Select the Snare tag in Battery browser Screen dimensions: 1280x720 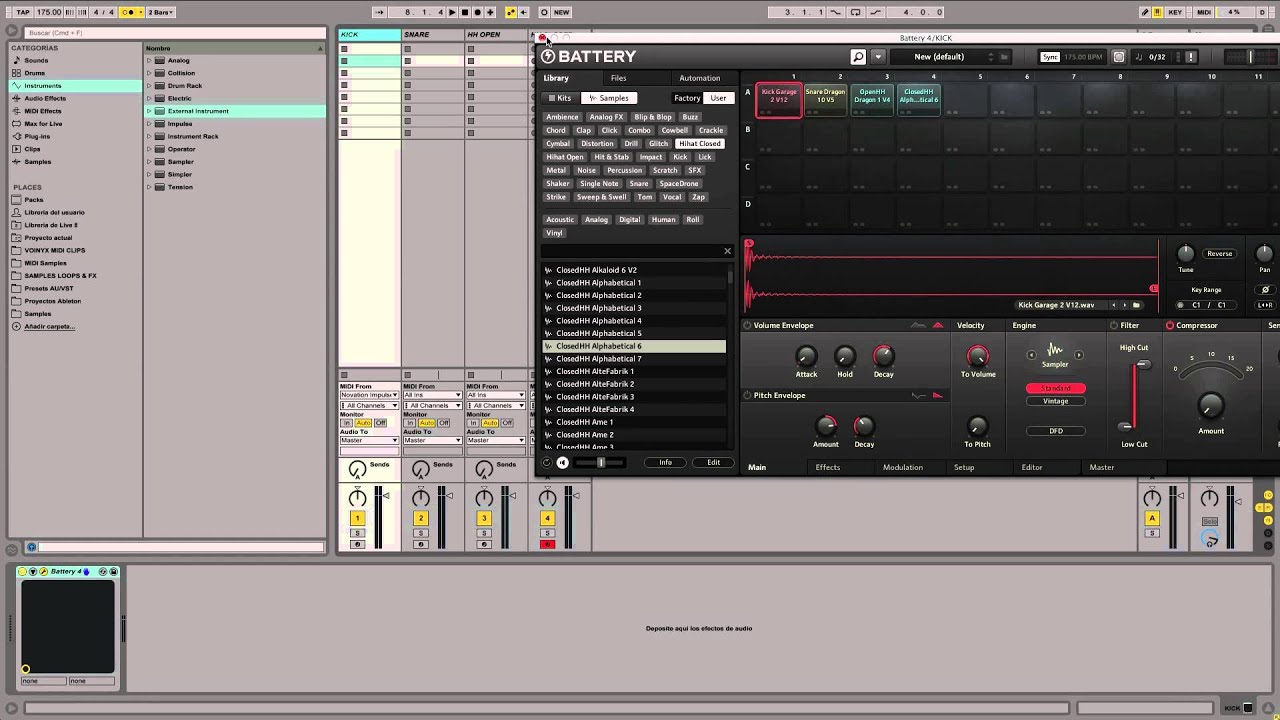click(x=639, y=183)
